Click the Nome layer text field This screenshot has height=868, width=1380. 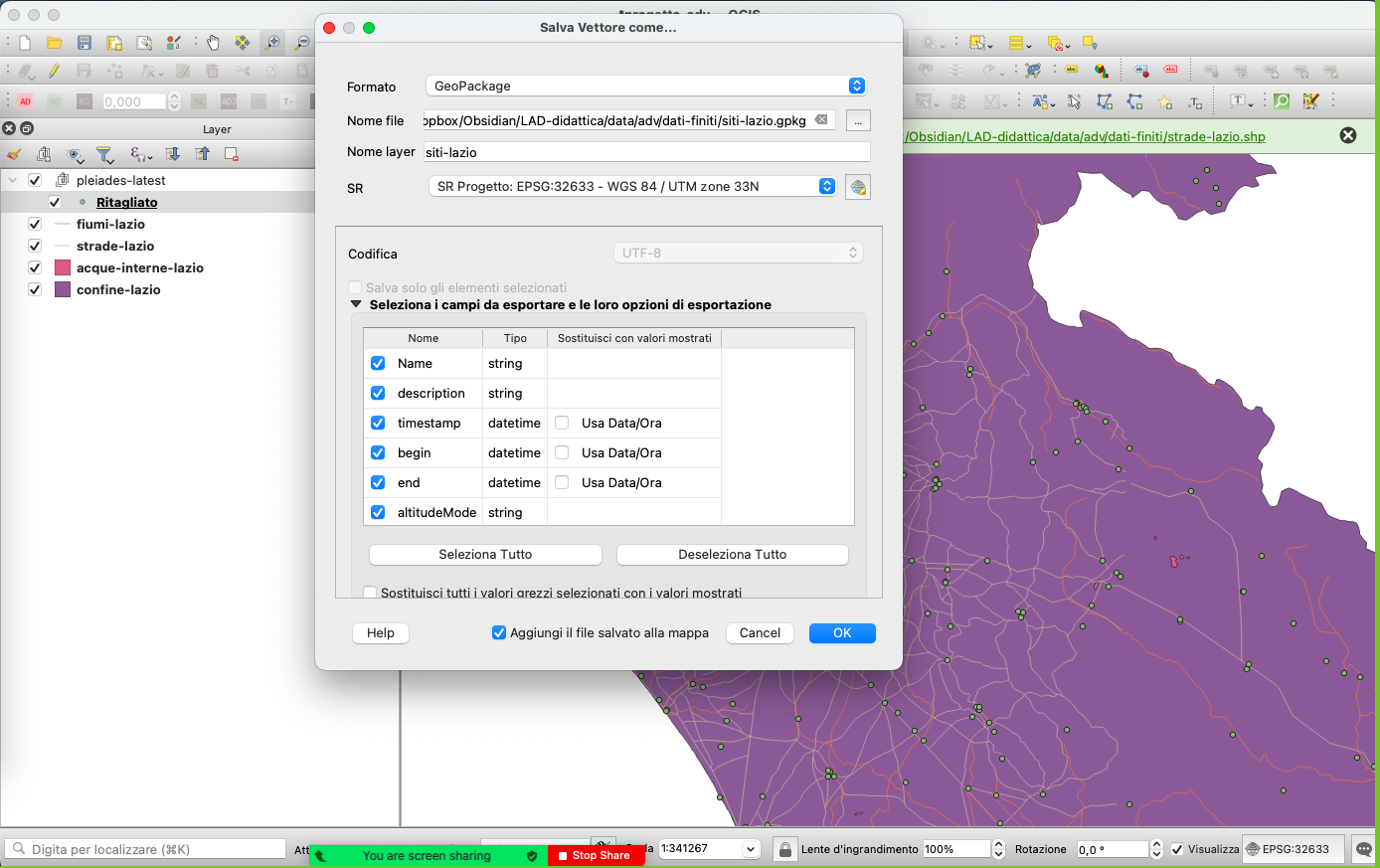click(x=646, y=152)
